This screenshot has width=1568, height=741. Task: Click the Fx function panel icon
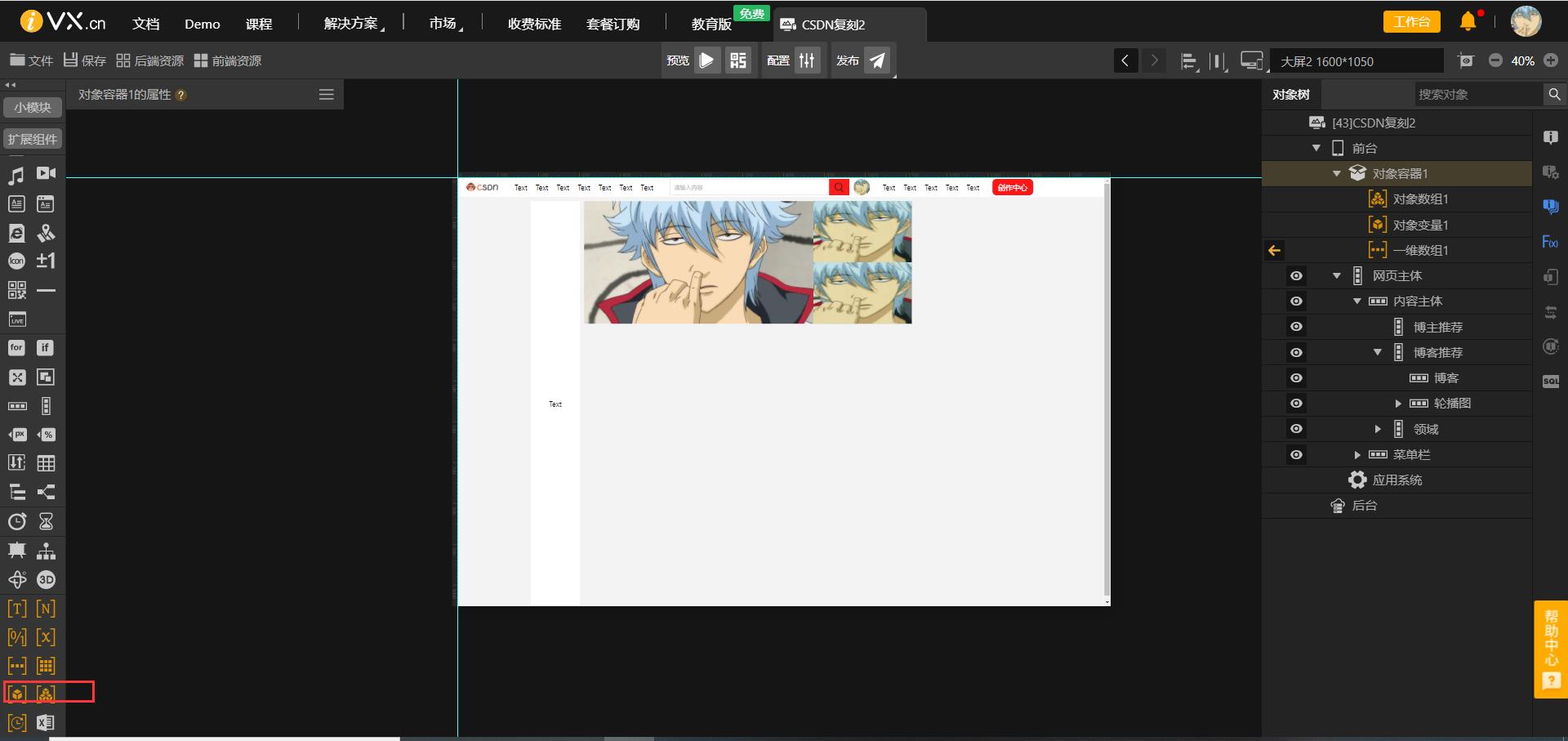click(x=1550, y=242)
